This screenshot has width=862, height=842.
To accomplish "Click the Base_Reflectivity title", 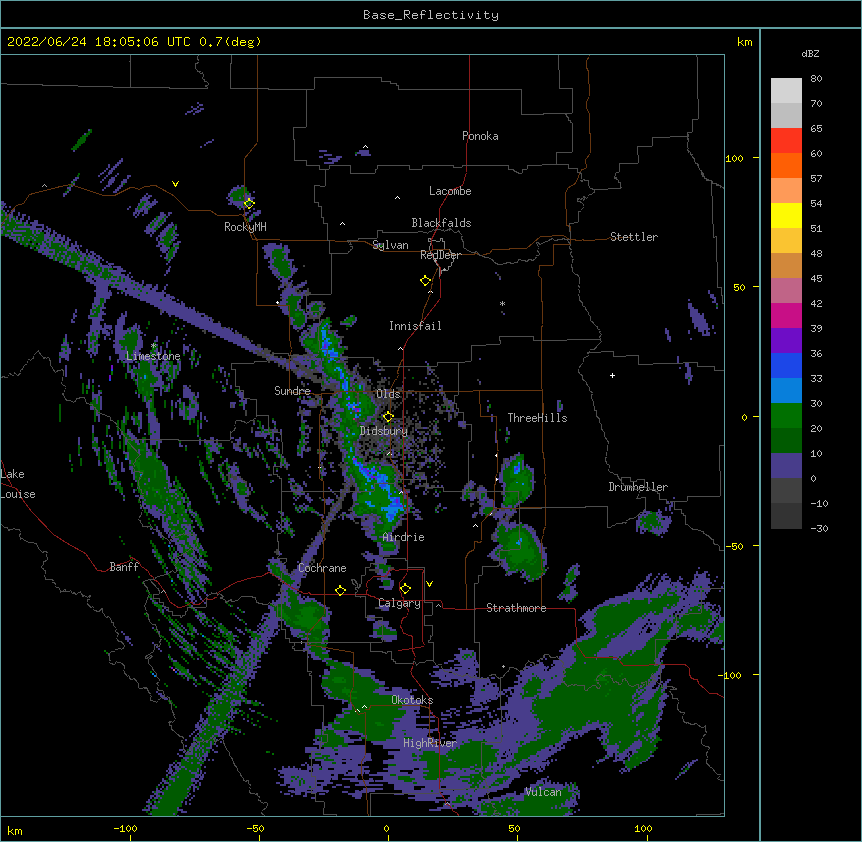I will [x=431, y=15].
